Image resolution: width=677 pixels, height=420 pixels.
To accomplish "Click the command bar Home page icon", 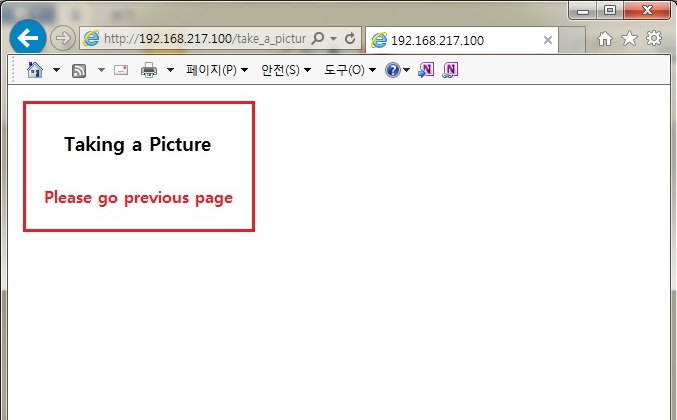I will pos(35,69).
